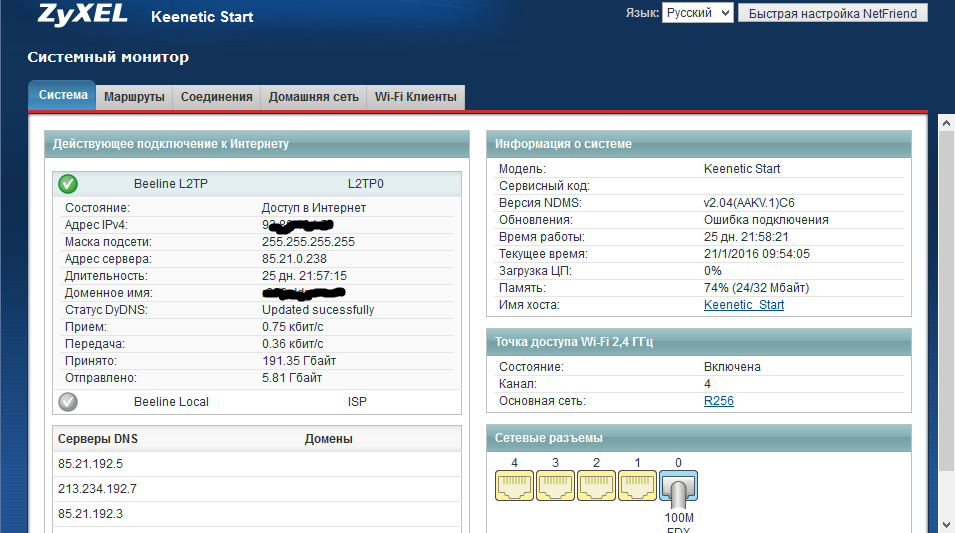Click the scrollbar up arrow
The width and height of the screenshot is (955, 533).
(x=946, y=123)
